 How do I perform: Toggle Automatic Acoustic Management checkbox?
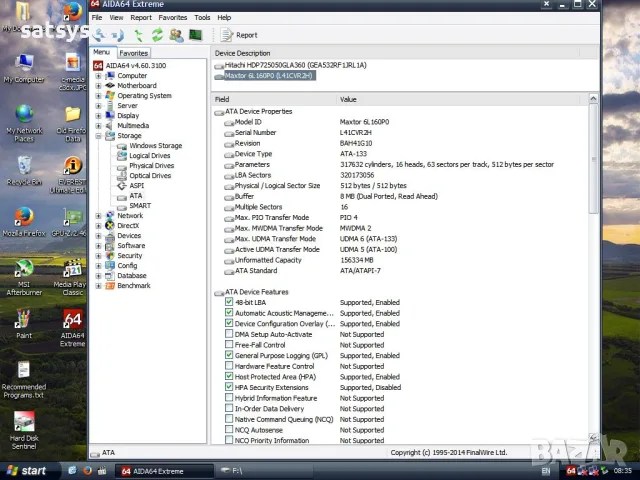coord(229,313)
